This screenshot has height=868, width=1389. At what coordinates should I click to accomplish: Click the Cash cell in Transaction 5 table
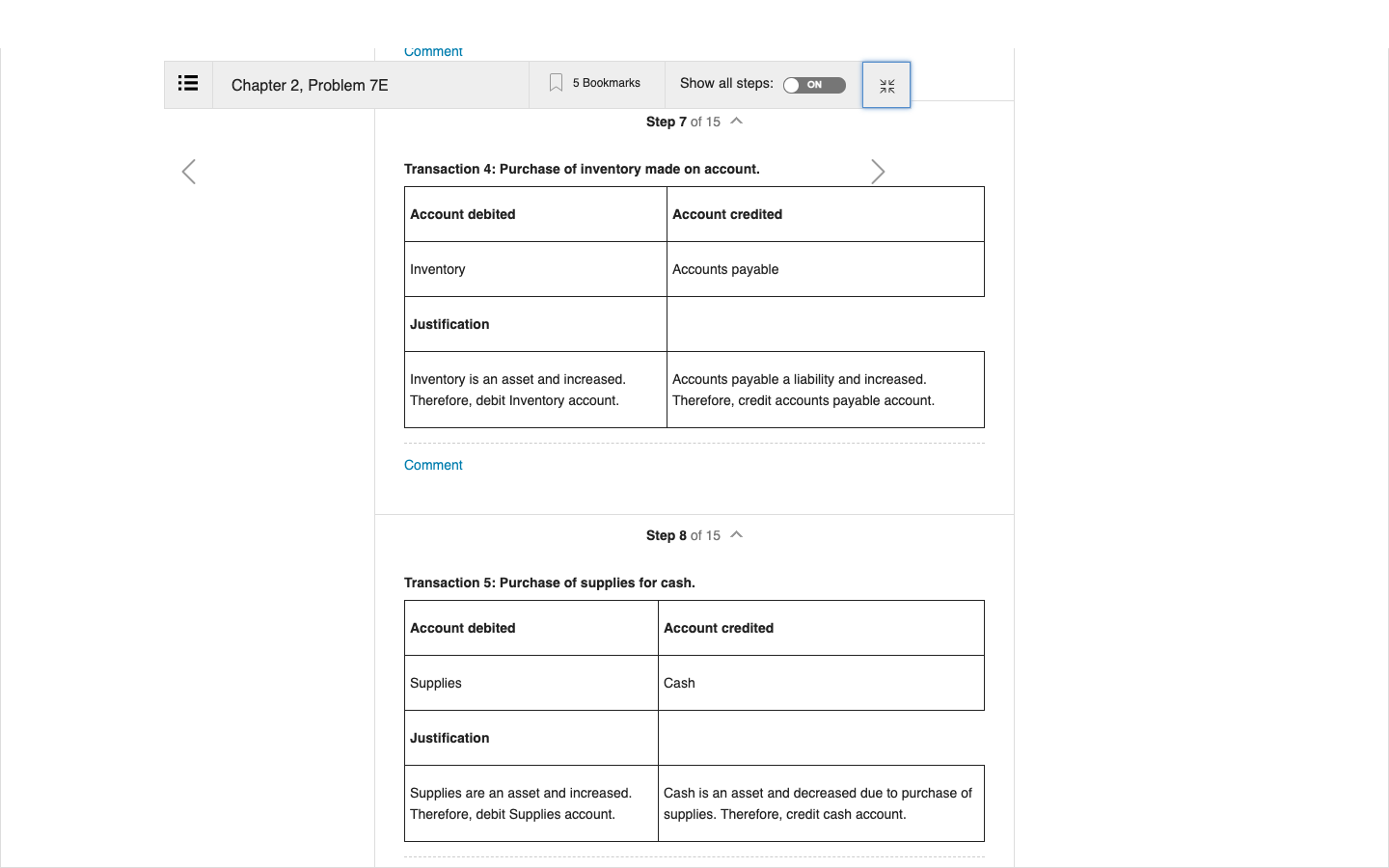tap(821, 683)
